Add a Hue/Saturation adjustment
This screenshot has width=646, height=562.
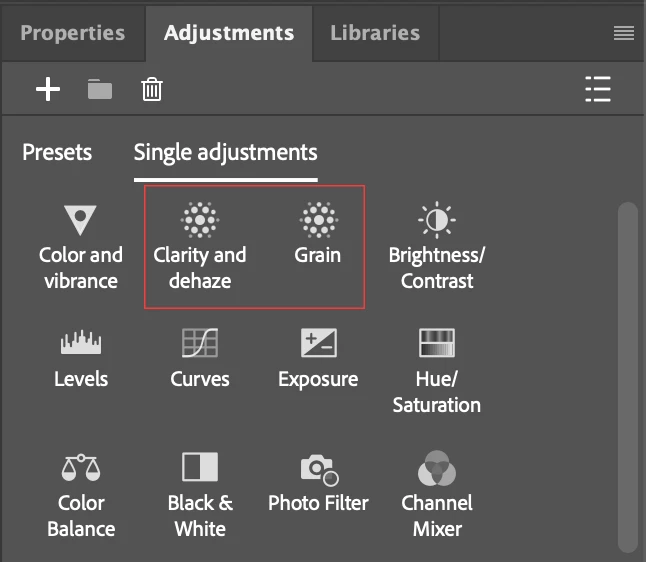(437, 371)
